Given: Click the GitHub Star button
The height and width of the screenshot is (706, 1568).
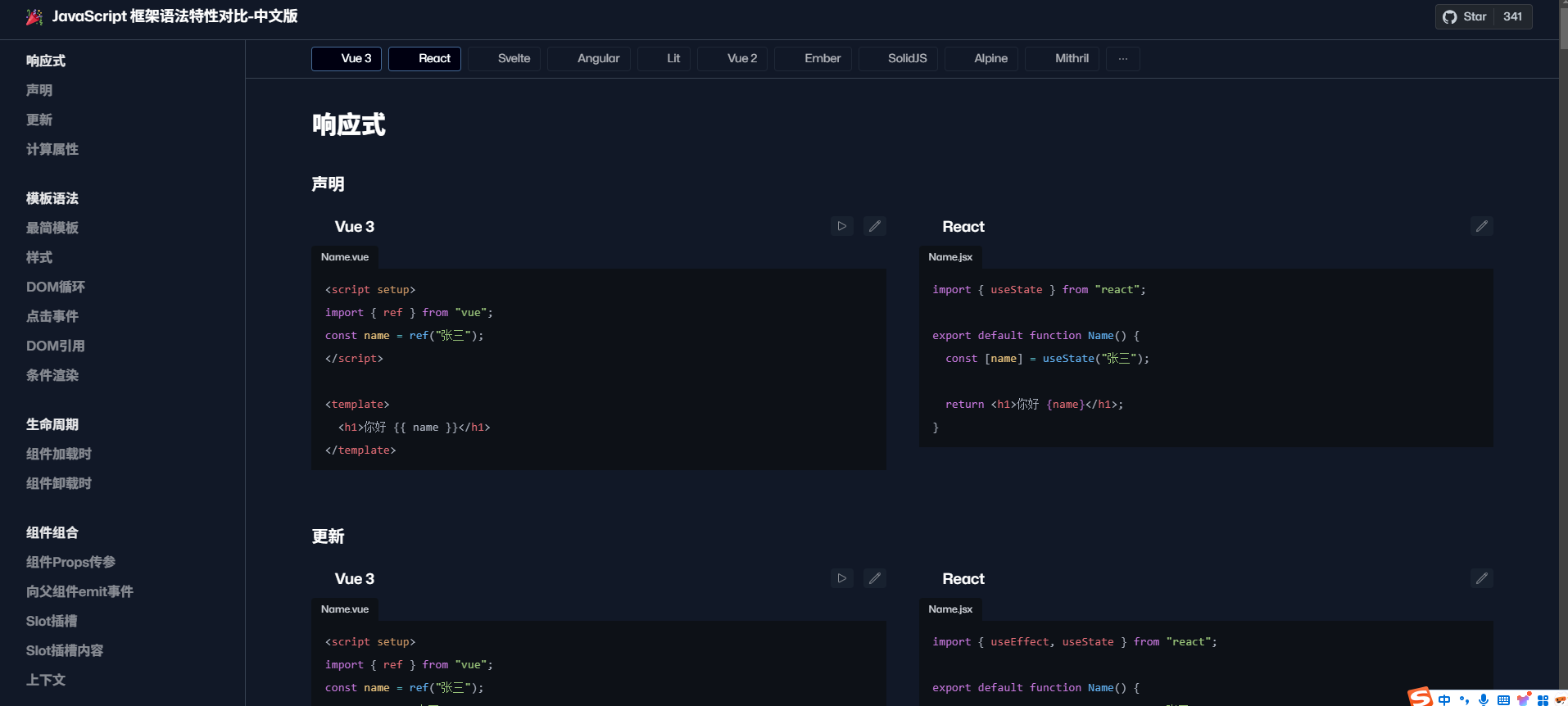Looking at the screenshot, I should click(x=1465, y=17).
